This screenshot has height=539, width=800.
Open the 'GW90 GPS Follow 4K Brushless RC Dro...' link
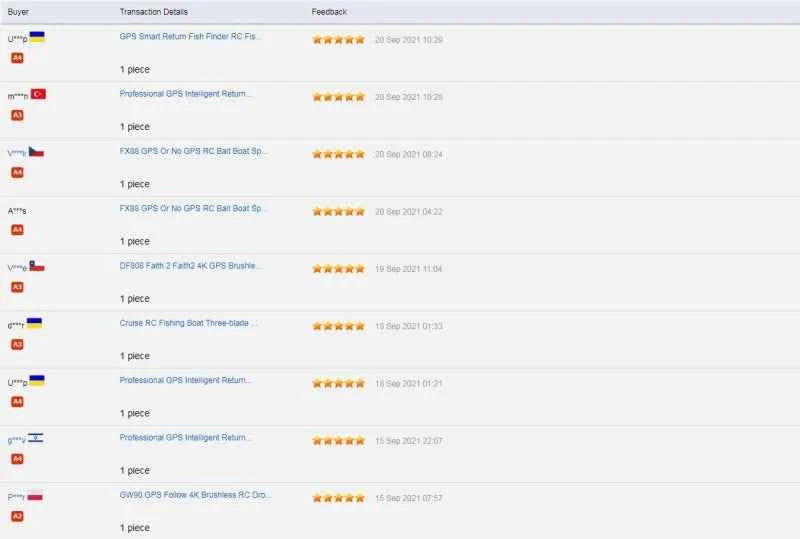(x=195, y=495)
